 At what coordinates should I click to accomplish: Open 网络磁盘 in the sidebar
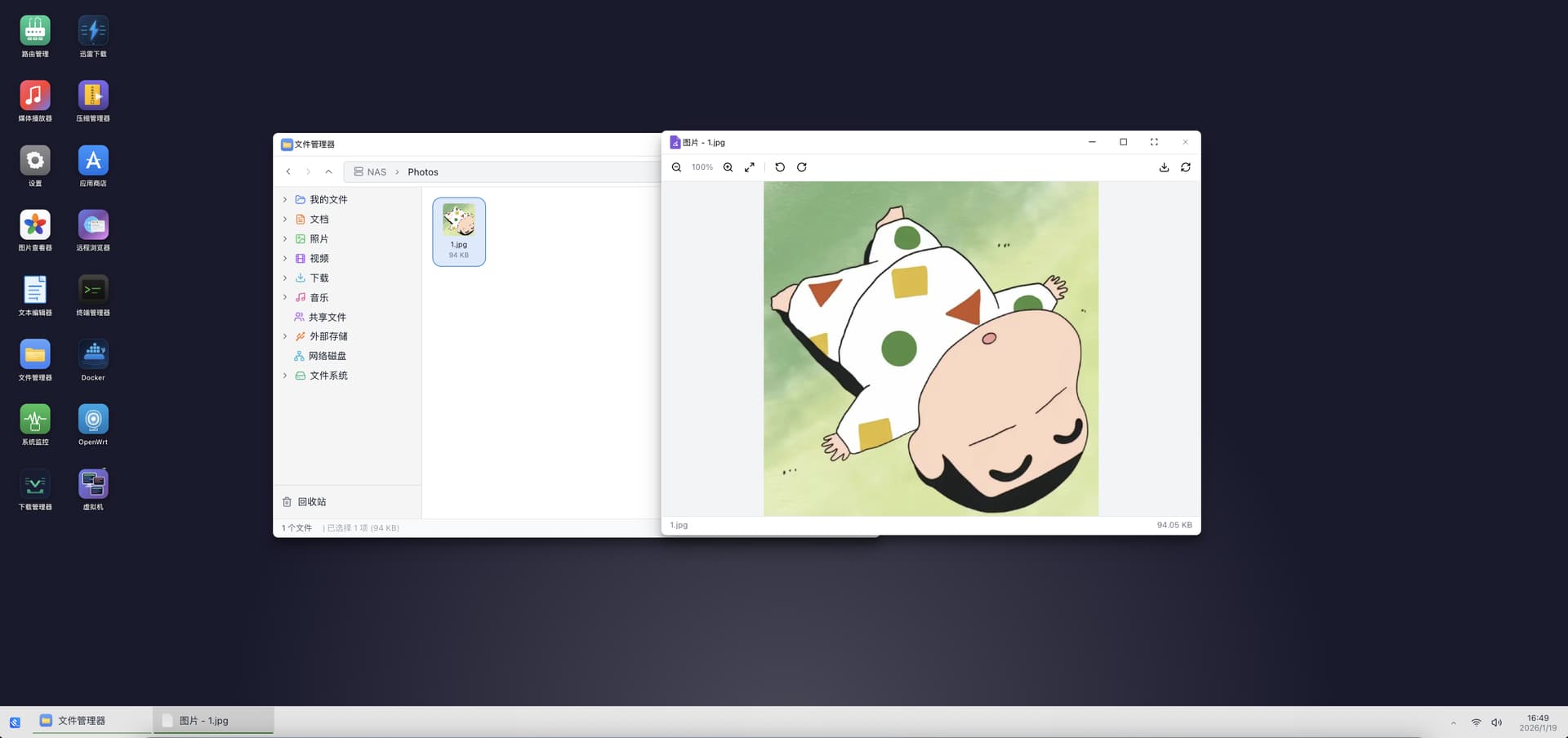tap(327, 356)
